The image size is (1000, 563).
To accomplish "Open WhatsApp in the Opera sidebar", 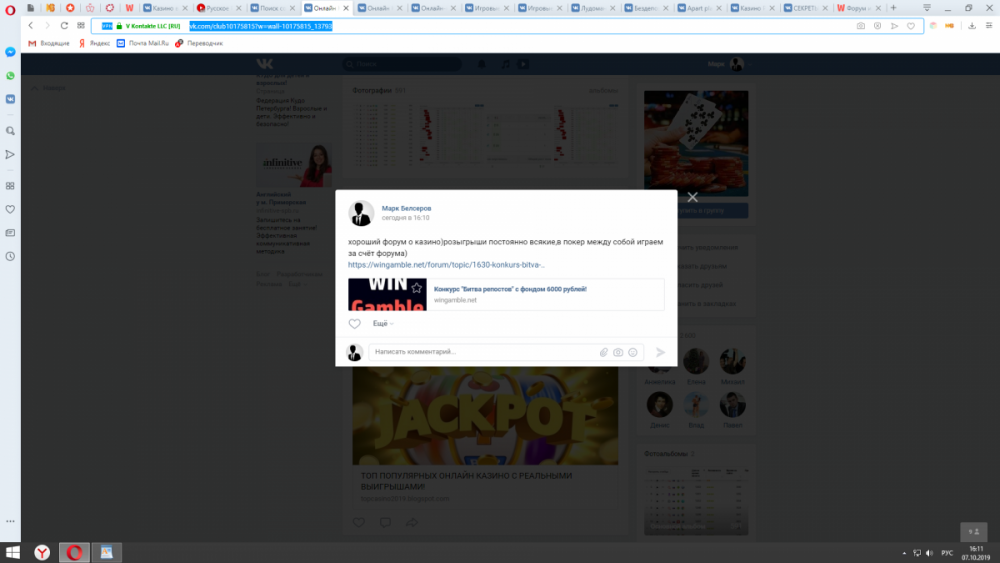I will [10, 75].
